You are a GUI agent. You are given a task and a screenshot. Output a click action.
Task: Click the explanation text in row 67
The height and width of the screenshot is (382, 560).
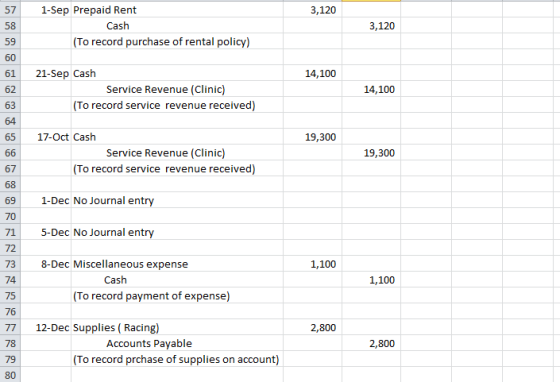point(164,169)
